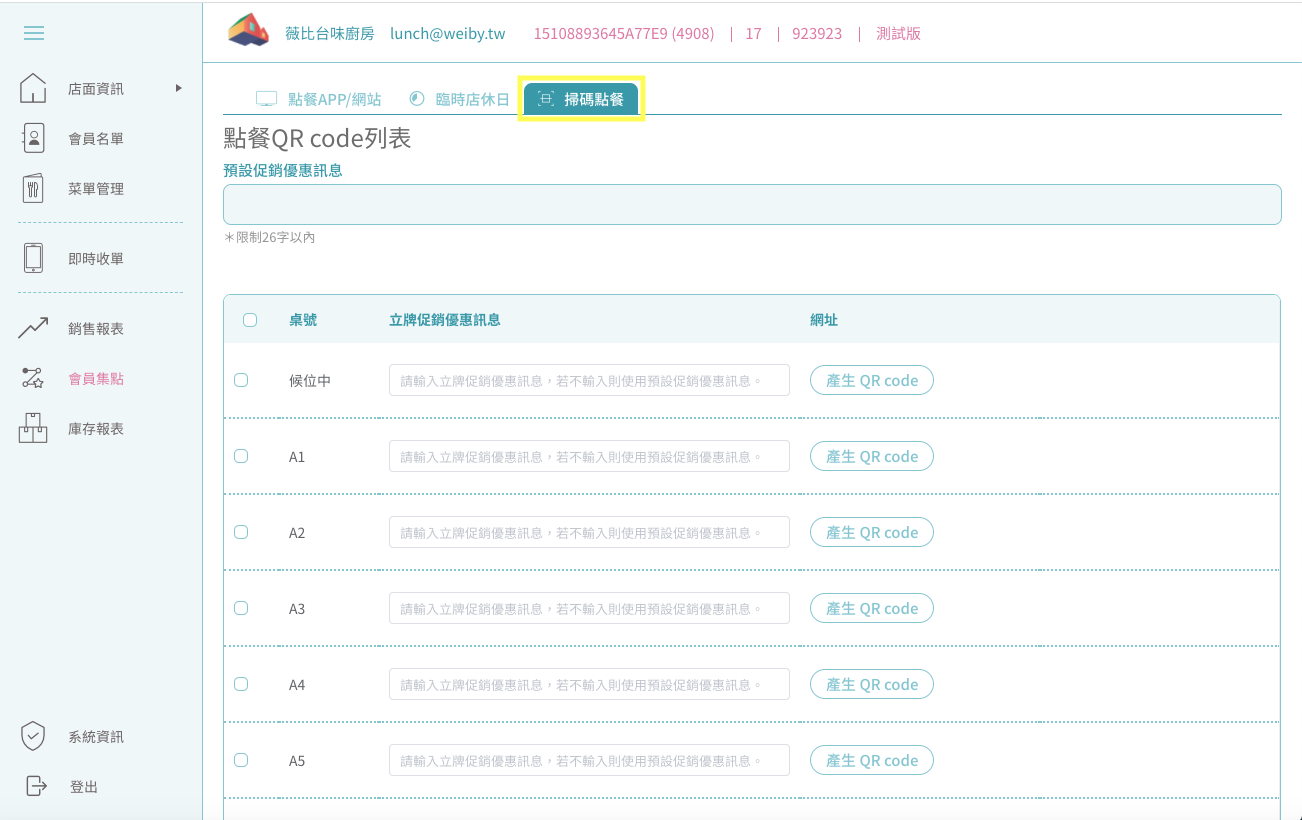
Task: Click the 登出 logout icon
Action: click(36, 786)
